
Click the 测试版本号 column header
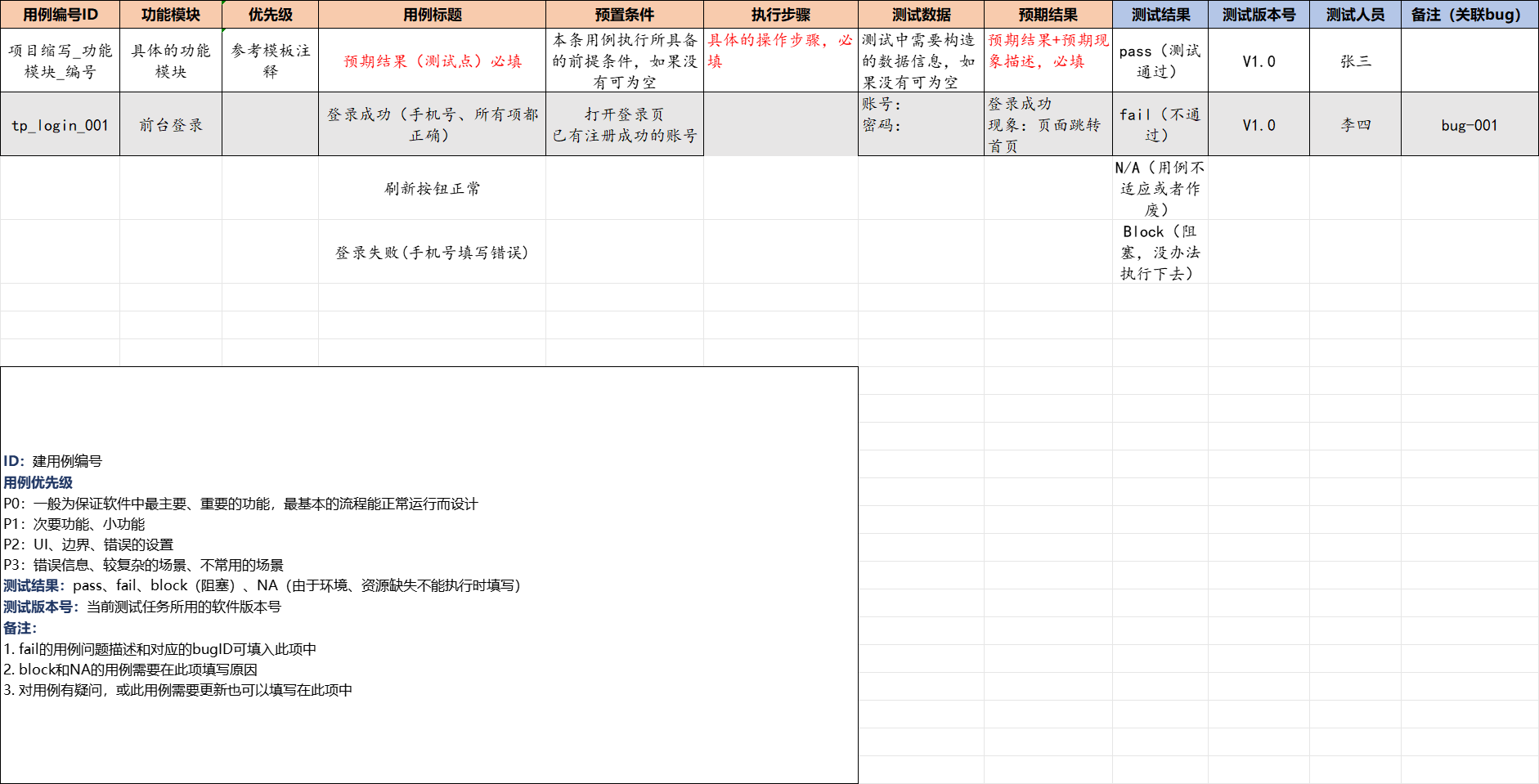(1259, 14)
